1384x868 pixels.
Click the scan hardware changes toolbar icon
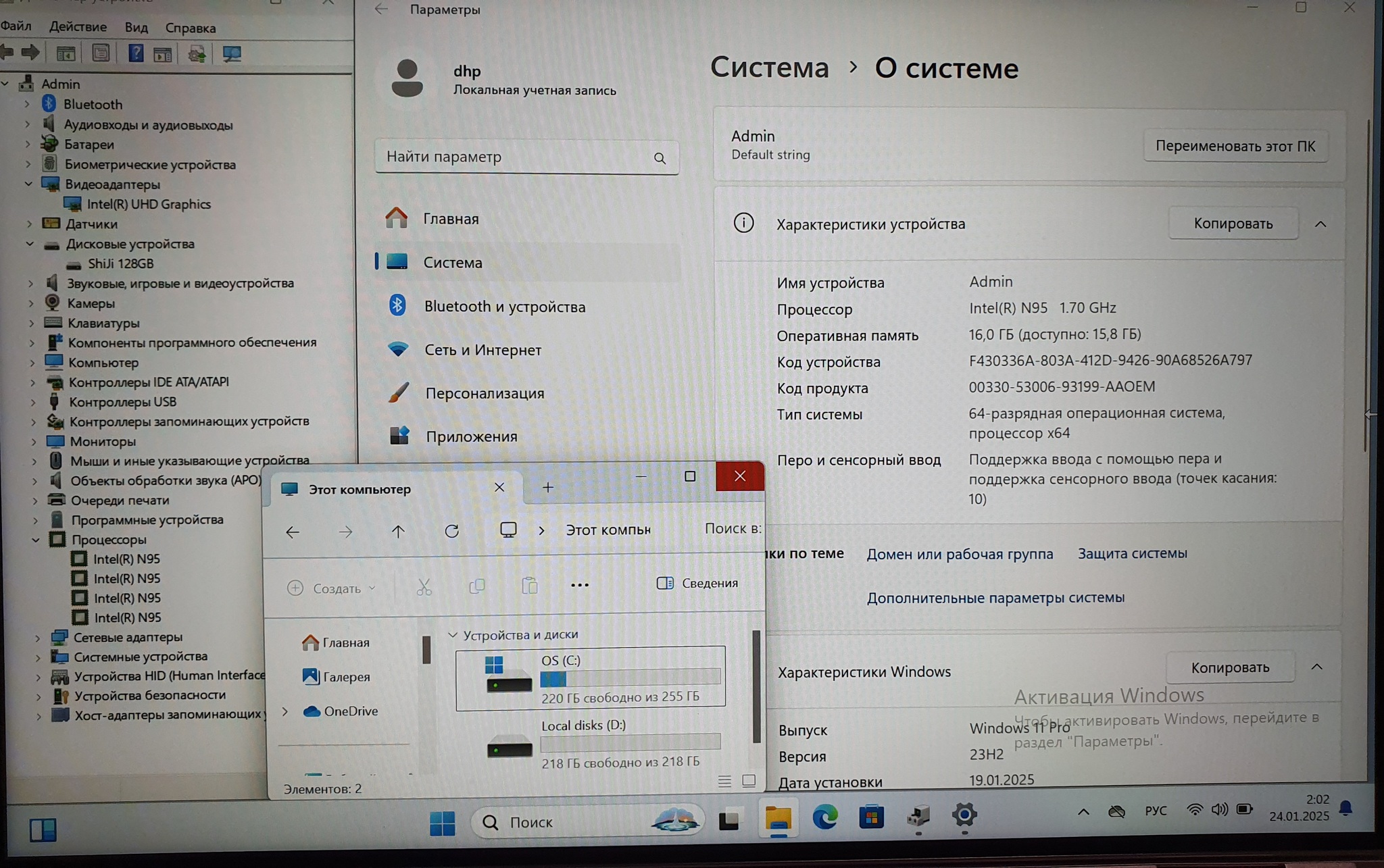click(x=232, y=53)
